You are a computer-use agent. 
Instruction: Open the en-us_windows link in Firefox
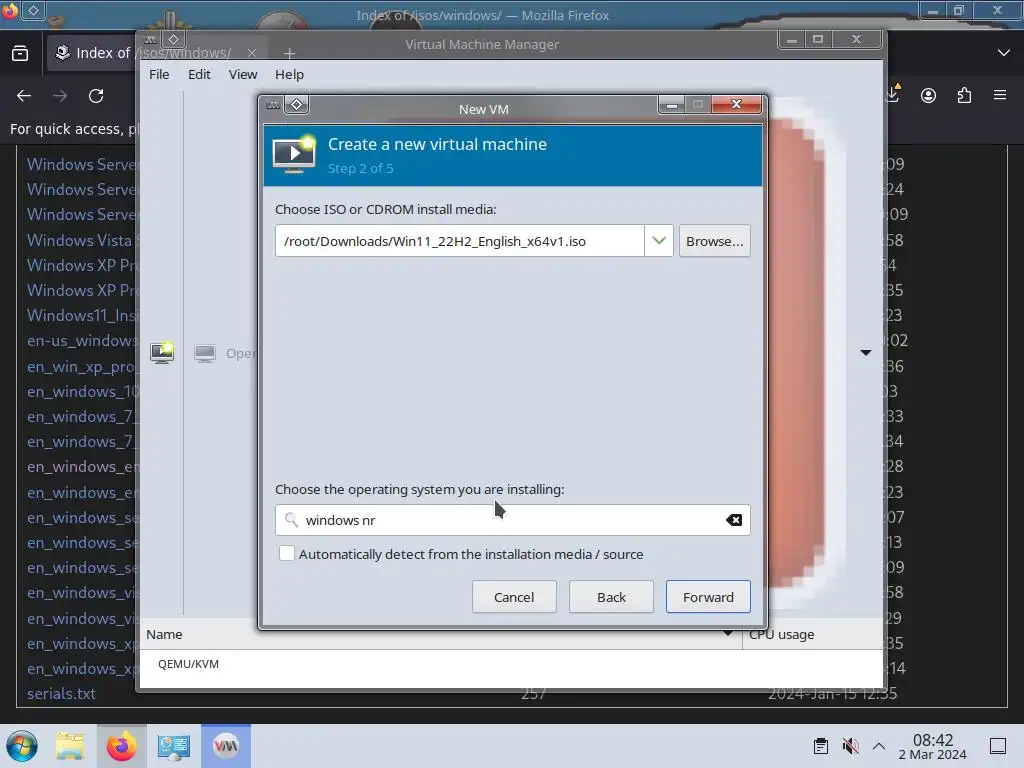[82, 341]
